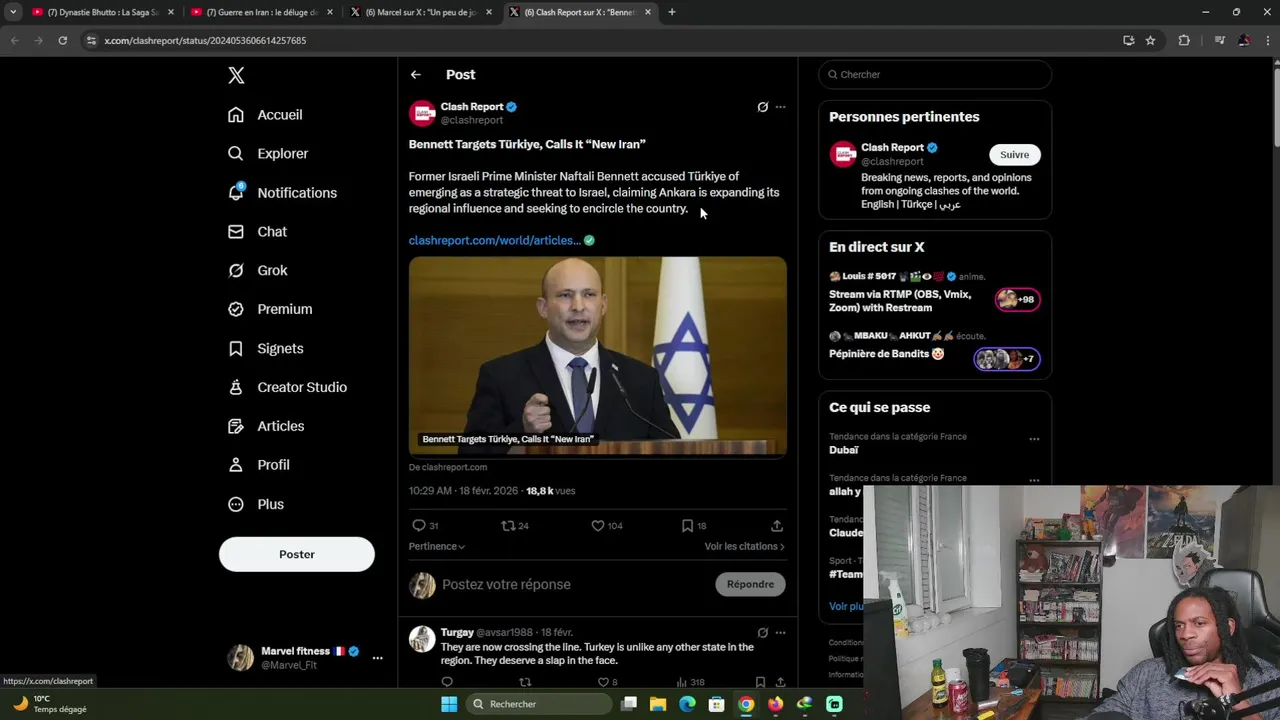Bookmark page with star icon

click(1150, 41)
